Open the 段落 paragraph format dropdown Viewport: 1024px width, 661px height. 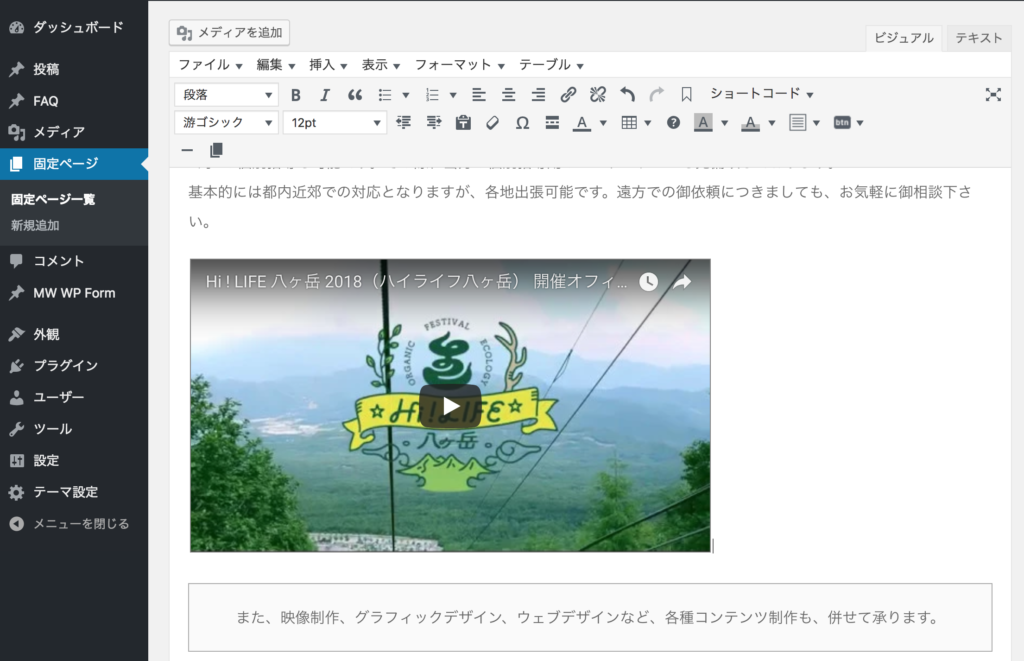226,95
